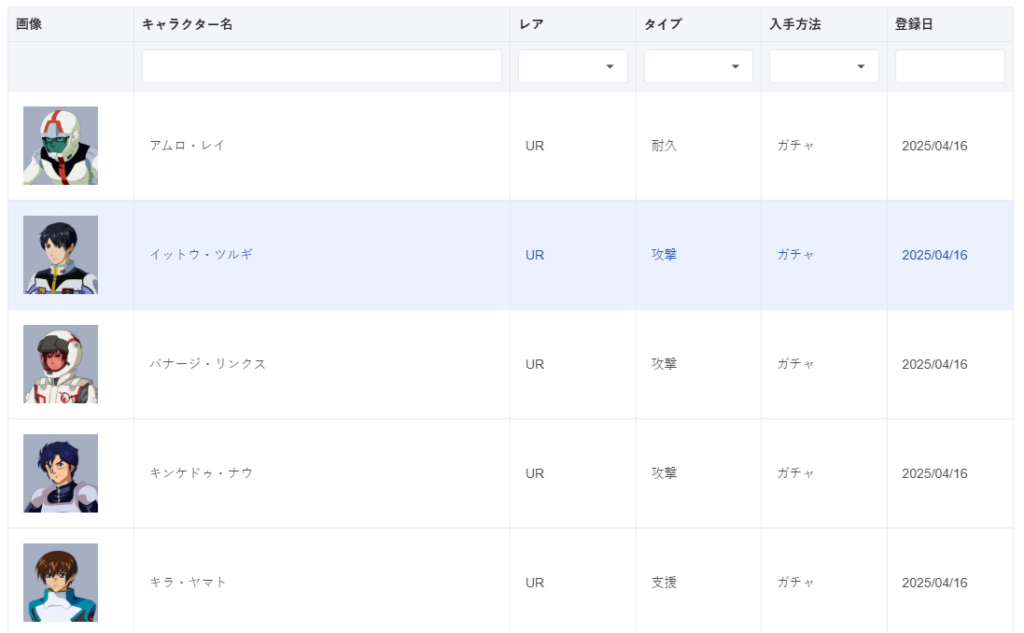The image size is (1024, 633).
Task: Focus the 登録日 filter input field
Action: (950, 66)
